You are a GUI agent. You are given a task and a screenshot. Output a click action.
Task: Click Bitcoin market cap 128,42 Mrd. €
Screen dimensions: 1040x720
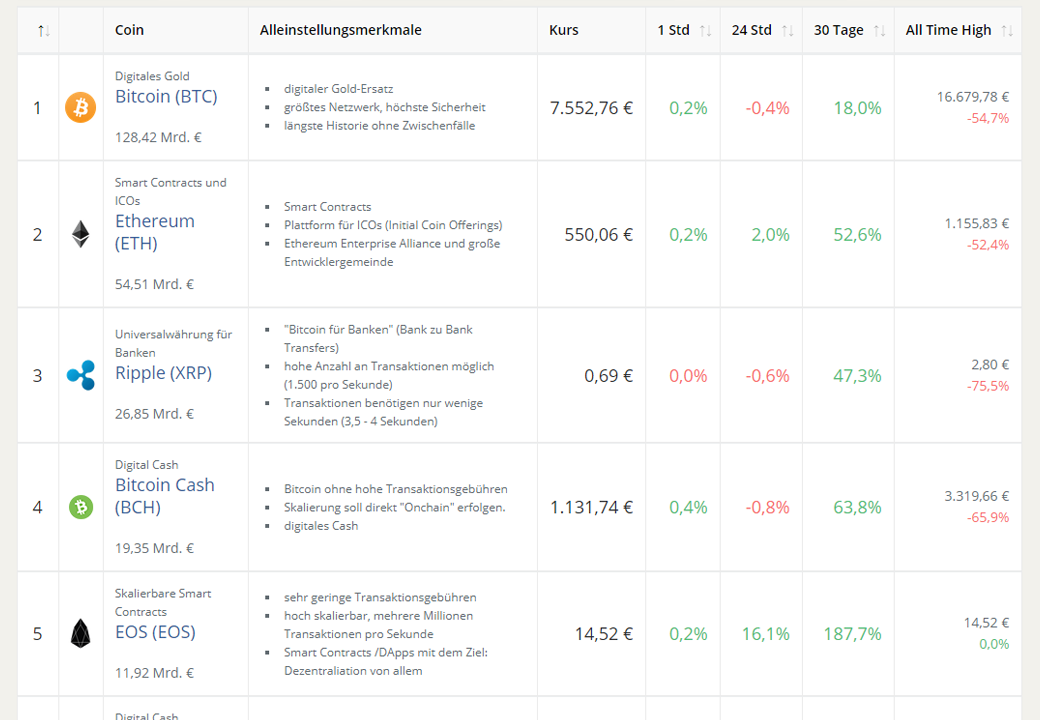158,137
